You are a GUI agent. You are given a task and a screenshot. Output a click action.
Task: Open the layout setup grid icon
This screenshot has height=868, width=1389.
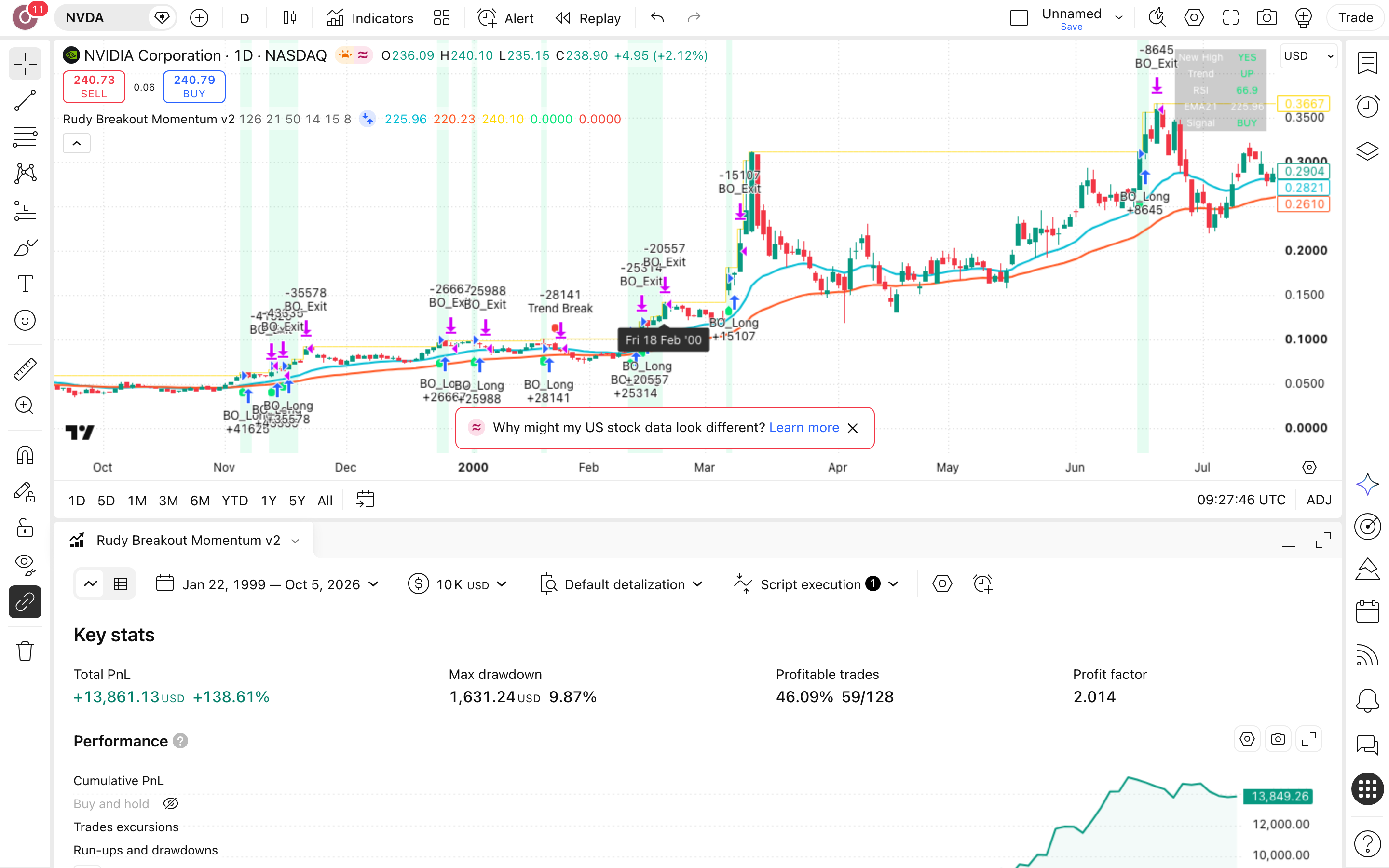(441, 18)
